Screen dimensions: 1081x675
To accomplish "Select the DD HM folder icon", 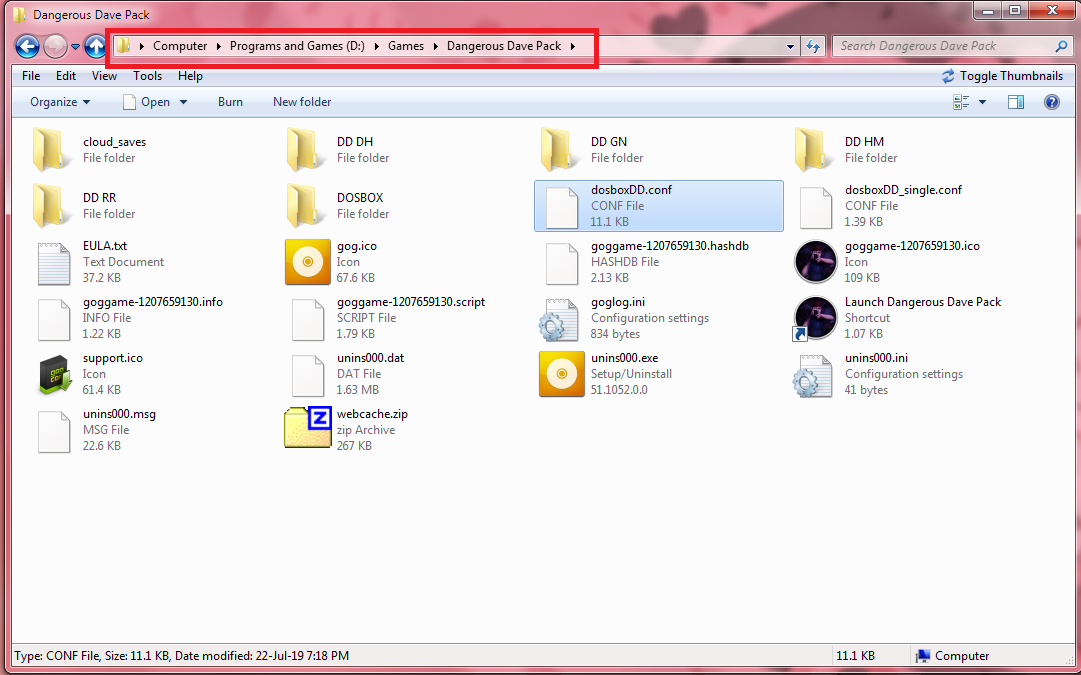I will pos(814,150).
